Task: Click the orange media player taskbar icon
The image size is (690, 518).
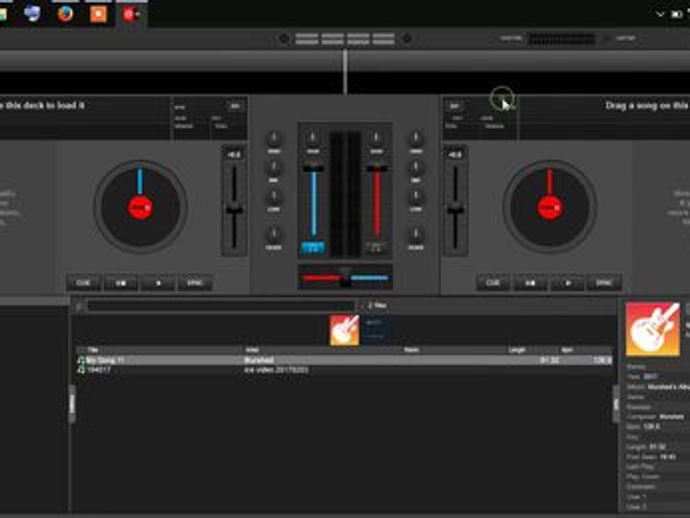Action: tap(98, 14)
